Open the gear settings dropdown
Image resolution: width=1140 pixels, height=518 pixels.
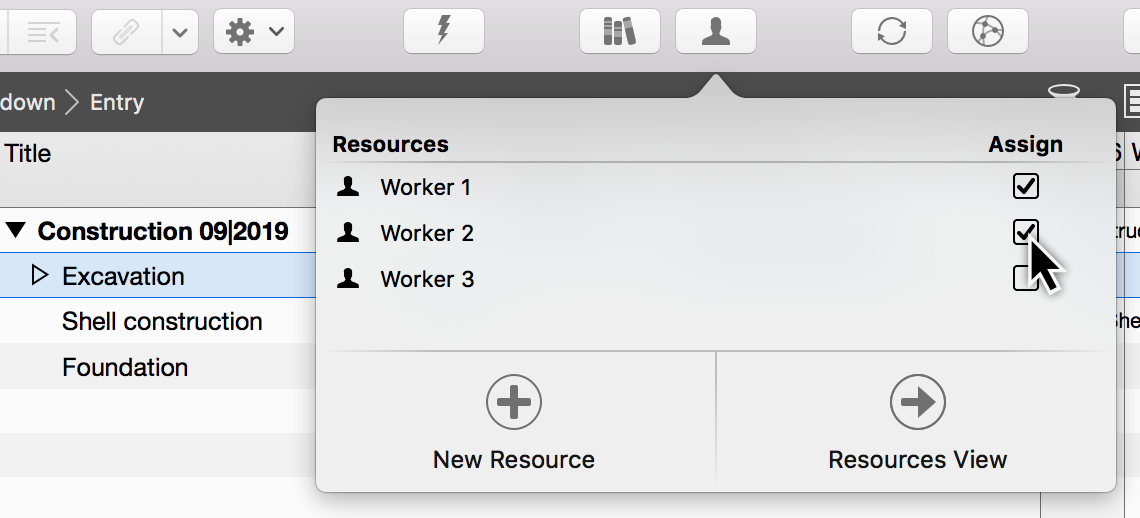coord(253,32)
